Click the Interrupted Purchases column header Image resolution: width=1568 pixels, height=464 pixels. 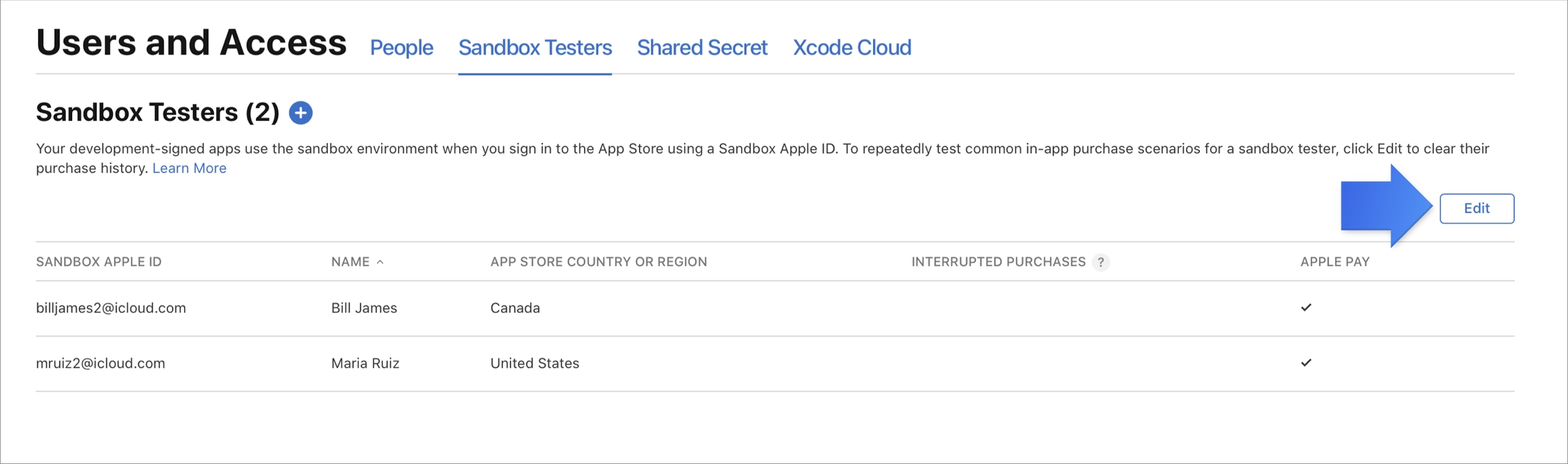coord(998,262)
